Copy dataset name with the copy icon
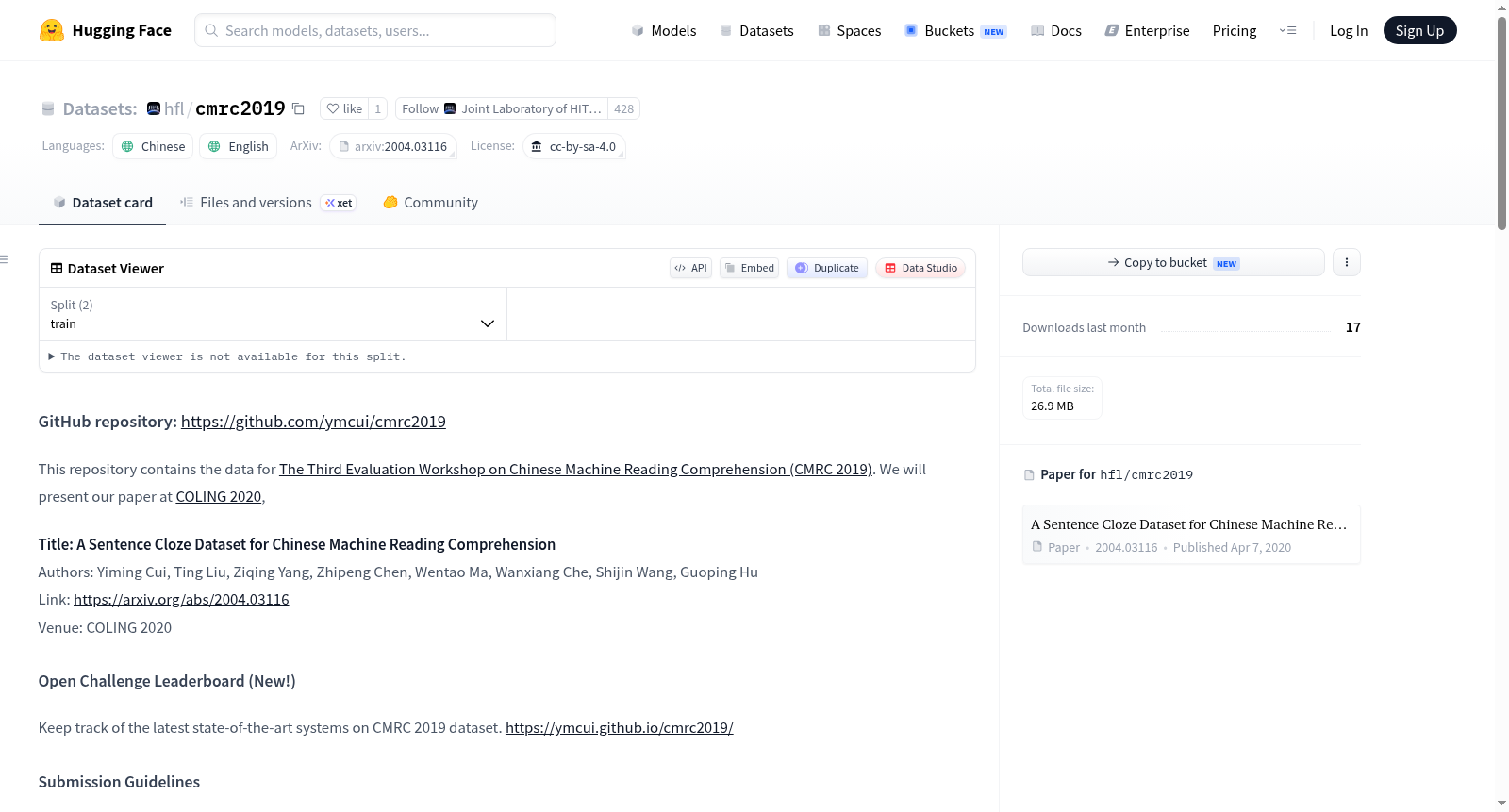 (x=298, y=108)
